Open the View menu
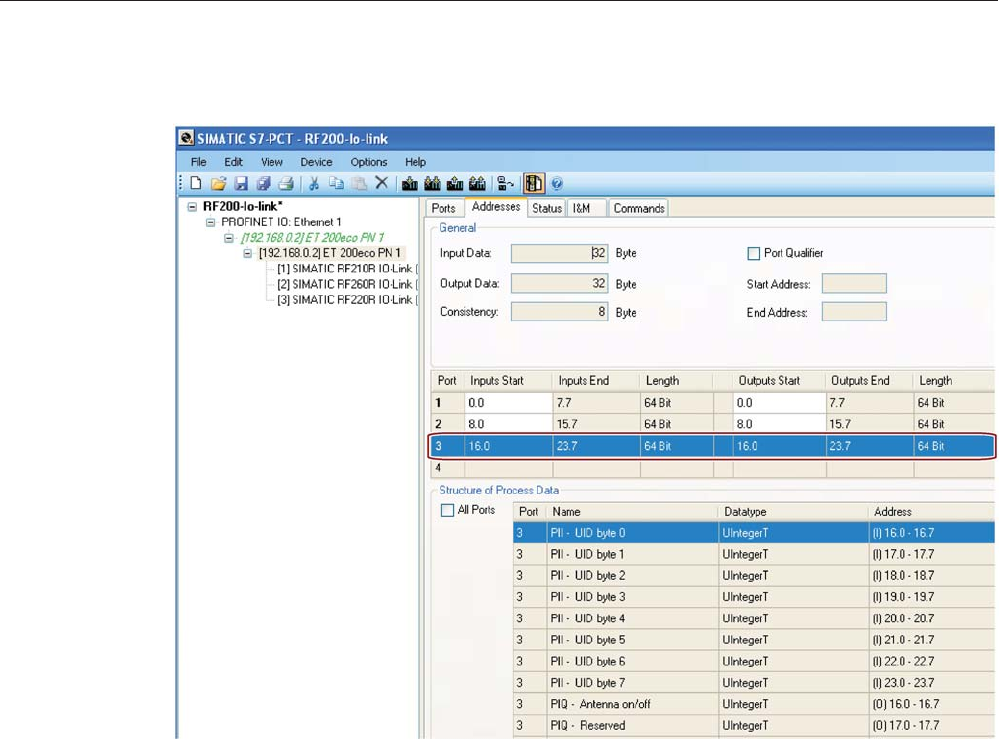 tap(272, 162)
